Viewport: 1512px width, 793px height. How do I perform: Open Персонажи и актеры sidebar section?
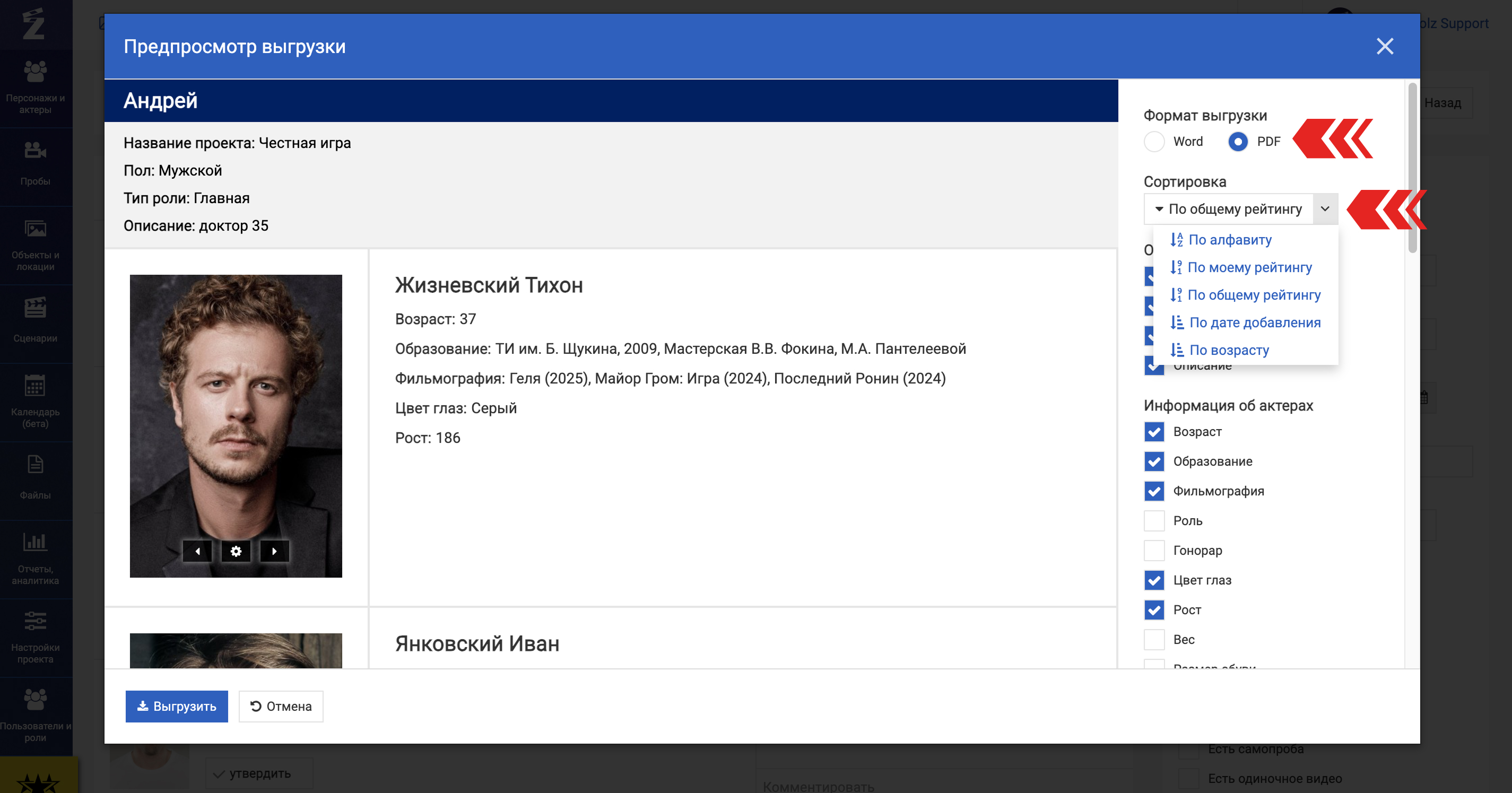tap(35, 87)
